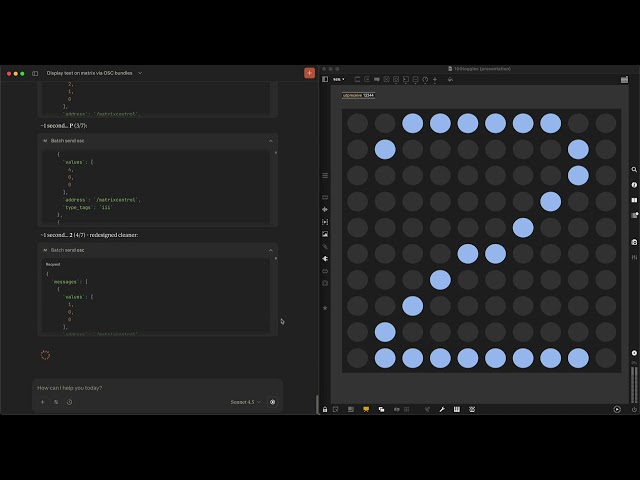Click the add object plus icon in Max toolbar

[435, 79]
